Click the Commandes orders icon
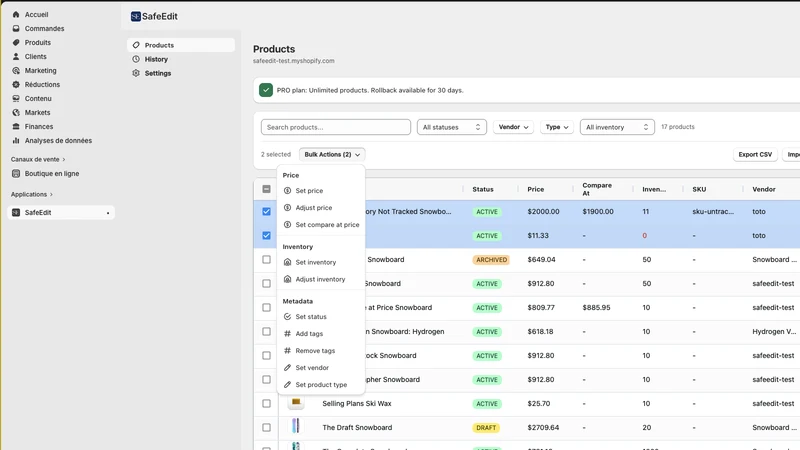Screen dimensions: 800x450 pos(16,29)
